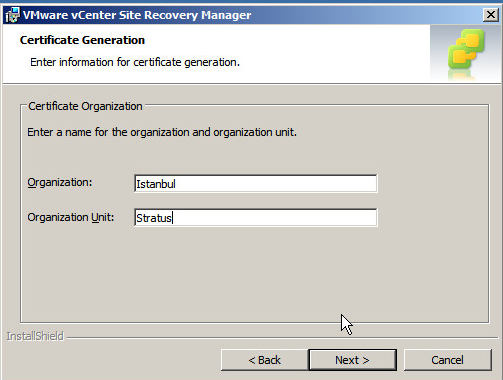This screenshot has width=503, height=380.
Task: Click the Certificate Generation heading
Action: [x=82, y=40]
